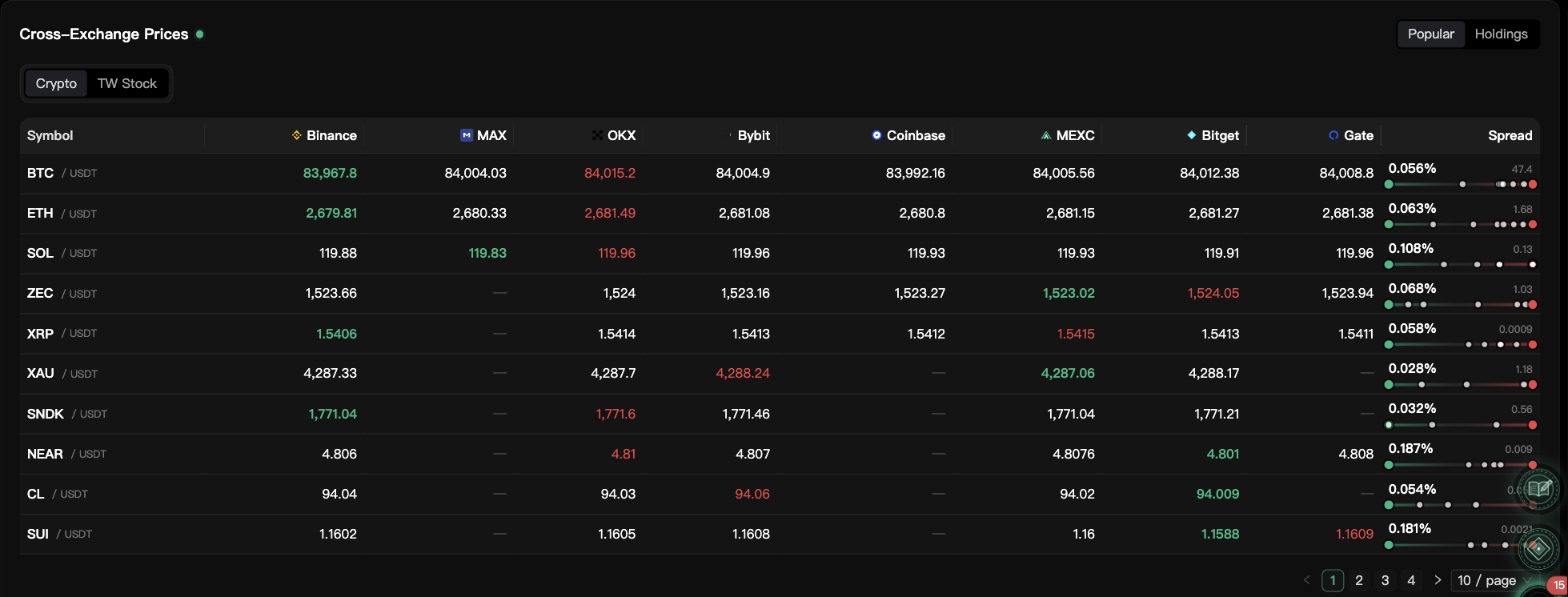This screenshot has height=597, width=1568.
Task: Switch to the Holdings view
Action: point(1501,34)
